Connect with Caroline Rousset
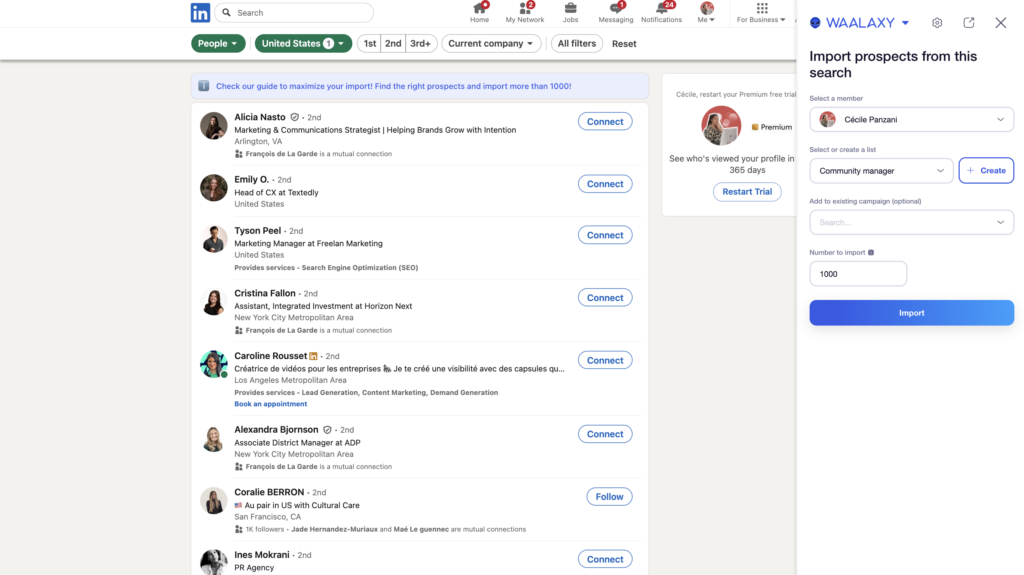 (x=605, y=360)
